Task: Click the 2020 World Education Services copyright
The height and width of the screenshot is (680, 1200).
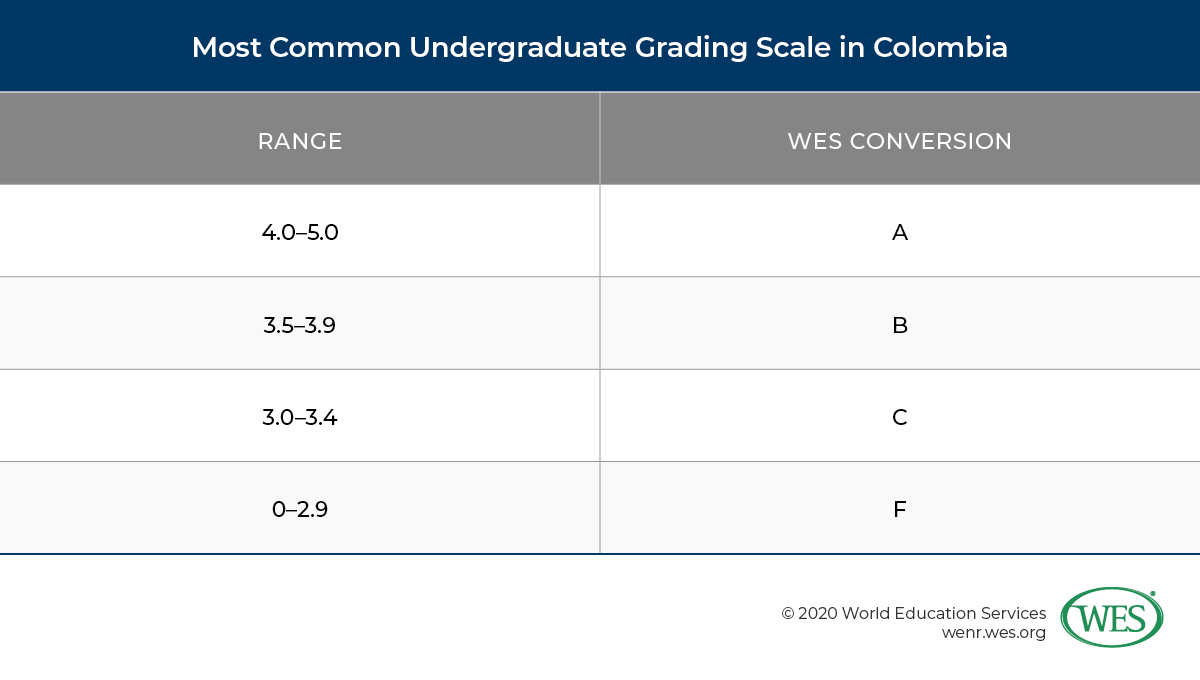Action: pyautogui.click(x=913, y=613)
